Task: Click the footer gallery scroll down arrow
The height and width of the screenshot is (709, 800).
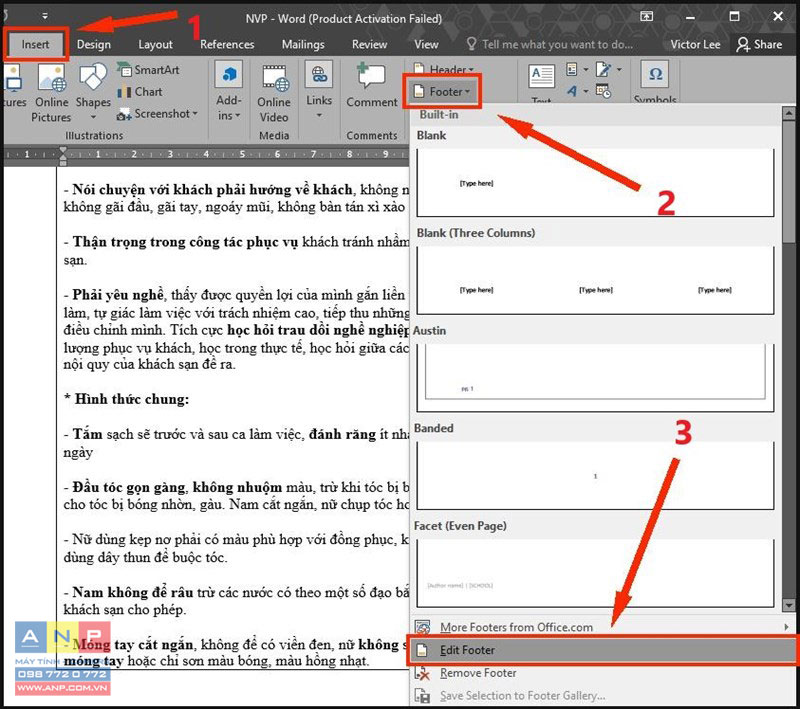Action: point(789,605)
